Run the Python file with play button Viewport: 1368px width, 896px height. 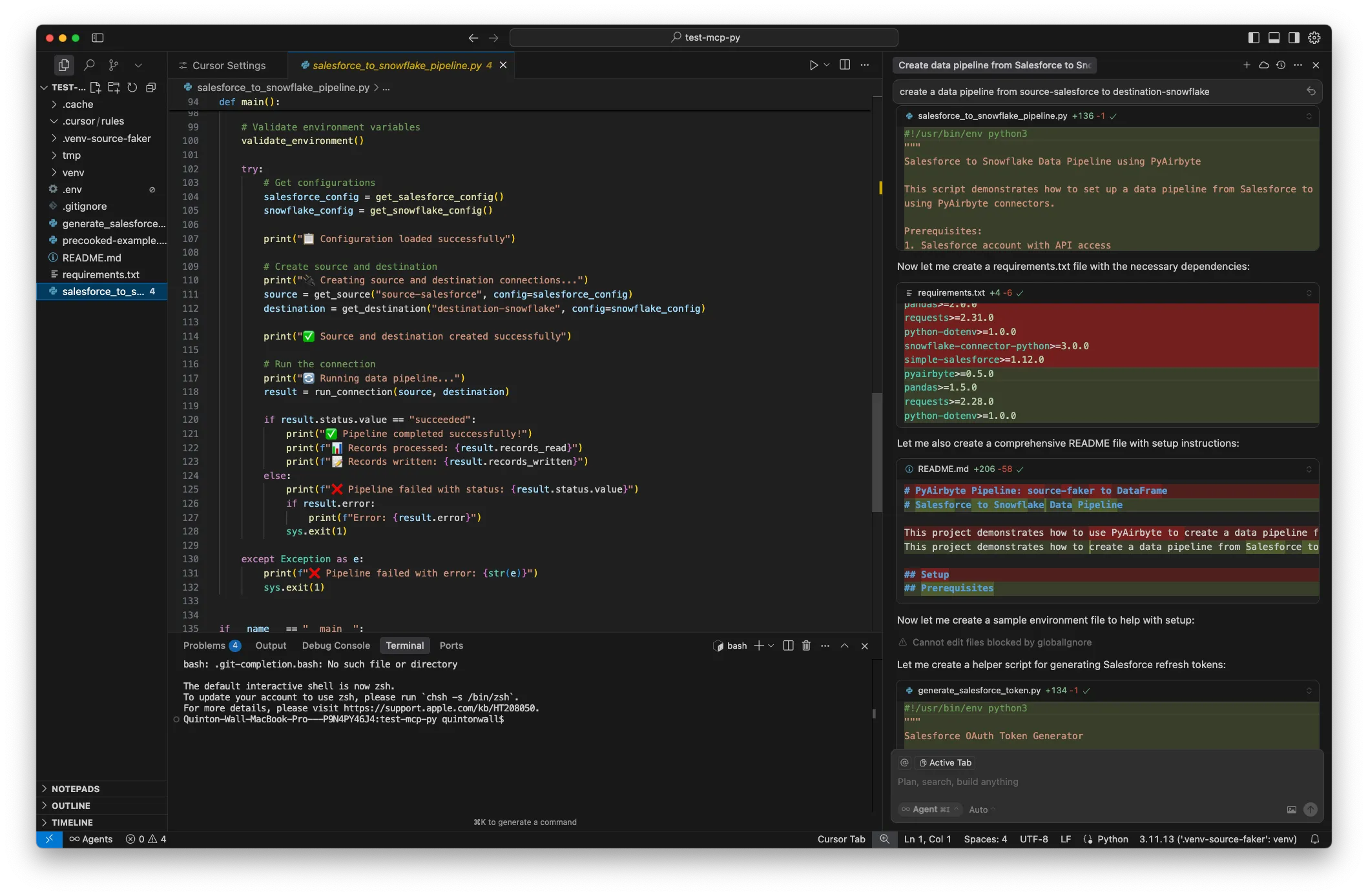pyautogui.click(x=813, y=65)
